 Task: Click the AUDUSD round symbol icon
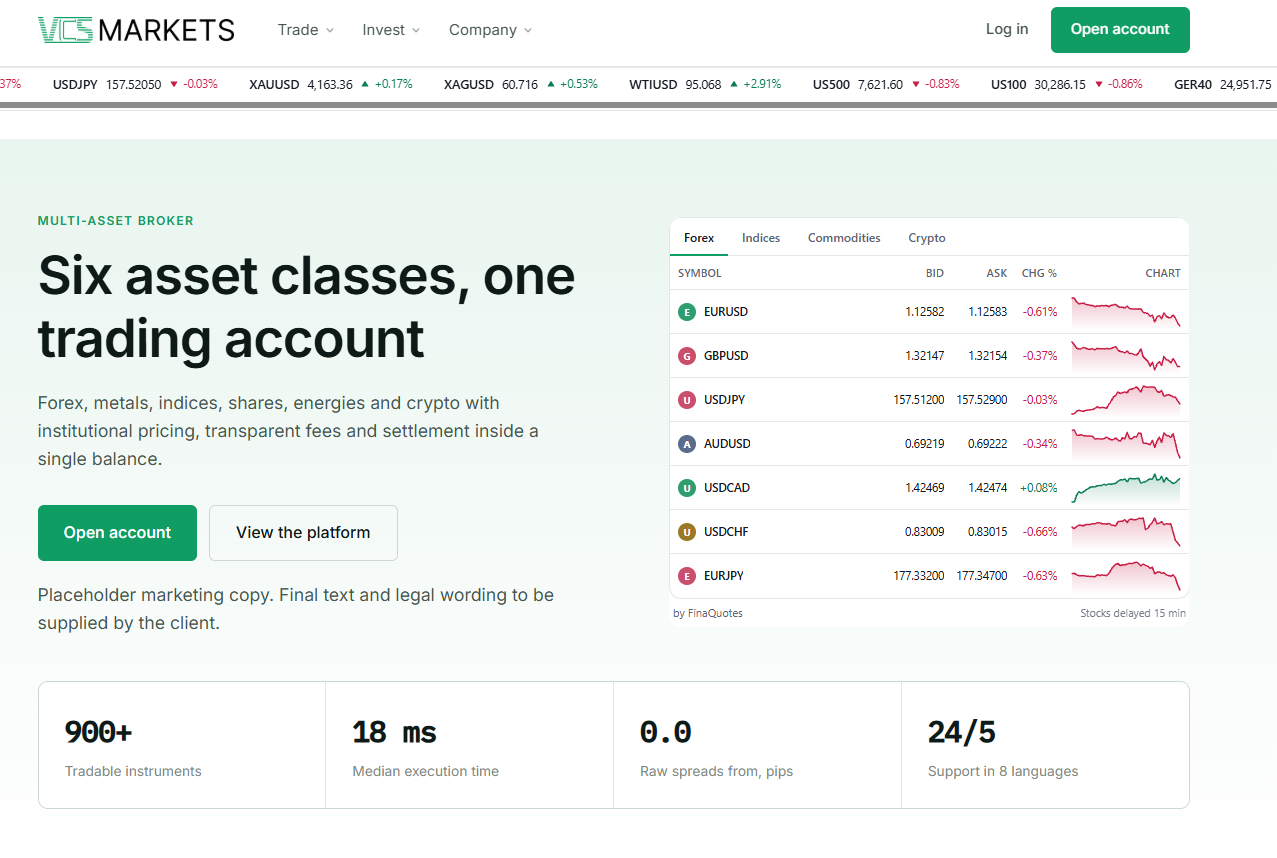pos(686,444)
